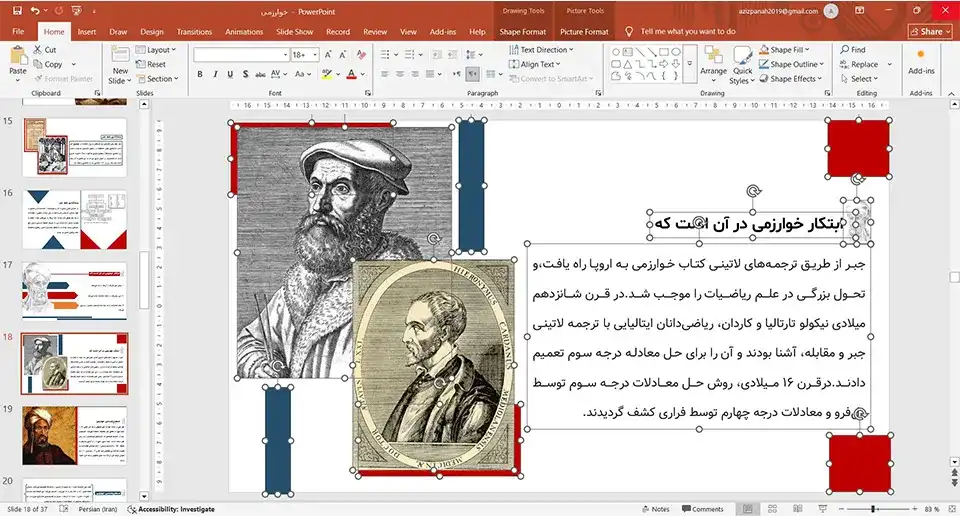The image size is (960, 516).
Task: Align text left in the Paragraph group
Action: pyautogui.click(x=384, y=74)
